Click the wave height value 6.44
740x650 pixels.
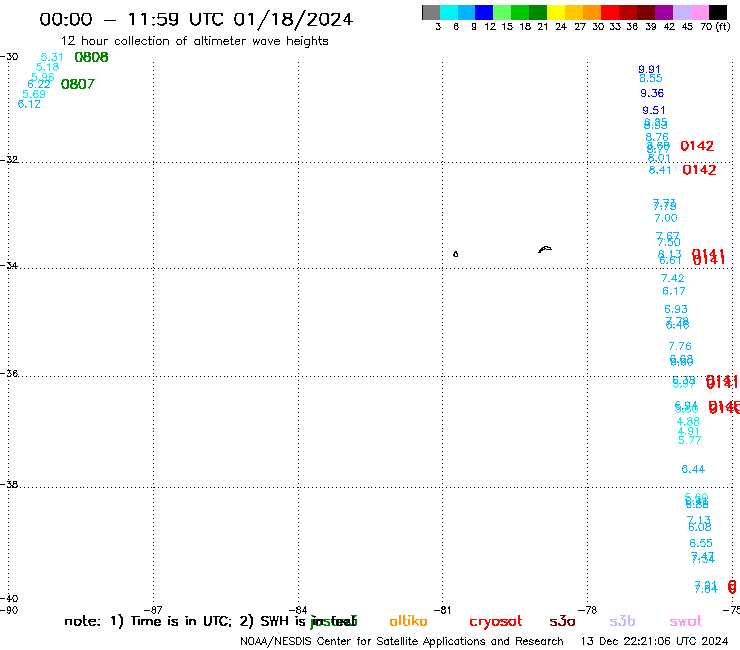tap(693, 469)
